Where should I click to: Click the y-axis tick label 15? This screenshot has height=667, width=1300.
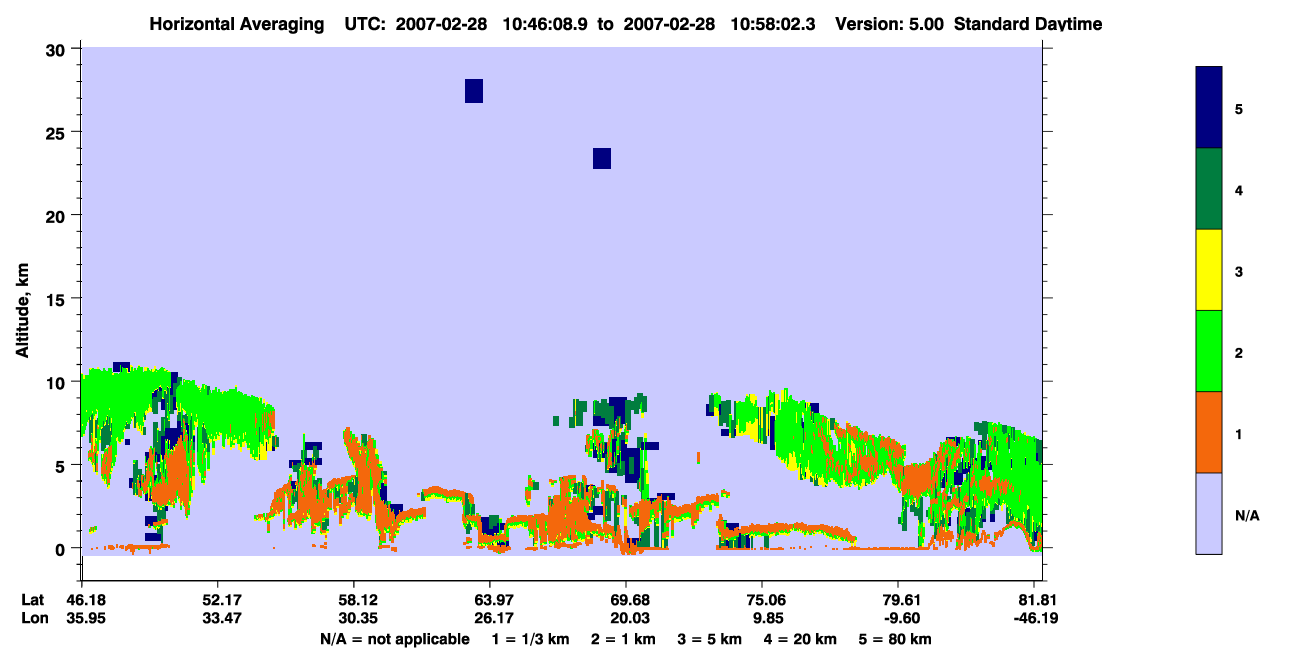[x=58, y=299]
